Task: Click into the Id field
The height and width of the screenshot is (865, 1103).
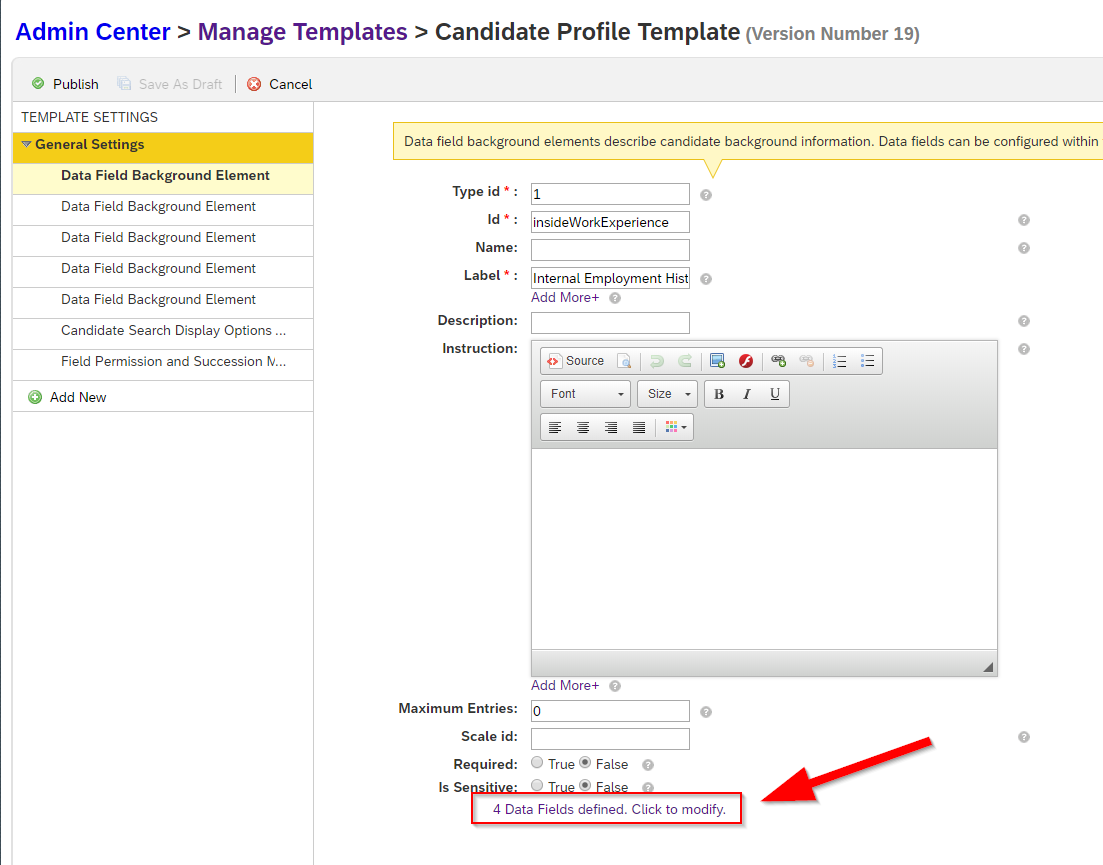Action: point(610,222)
